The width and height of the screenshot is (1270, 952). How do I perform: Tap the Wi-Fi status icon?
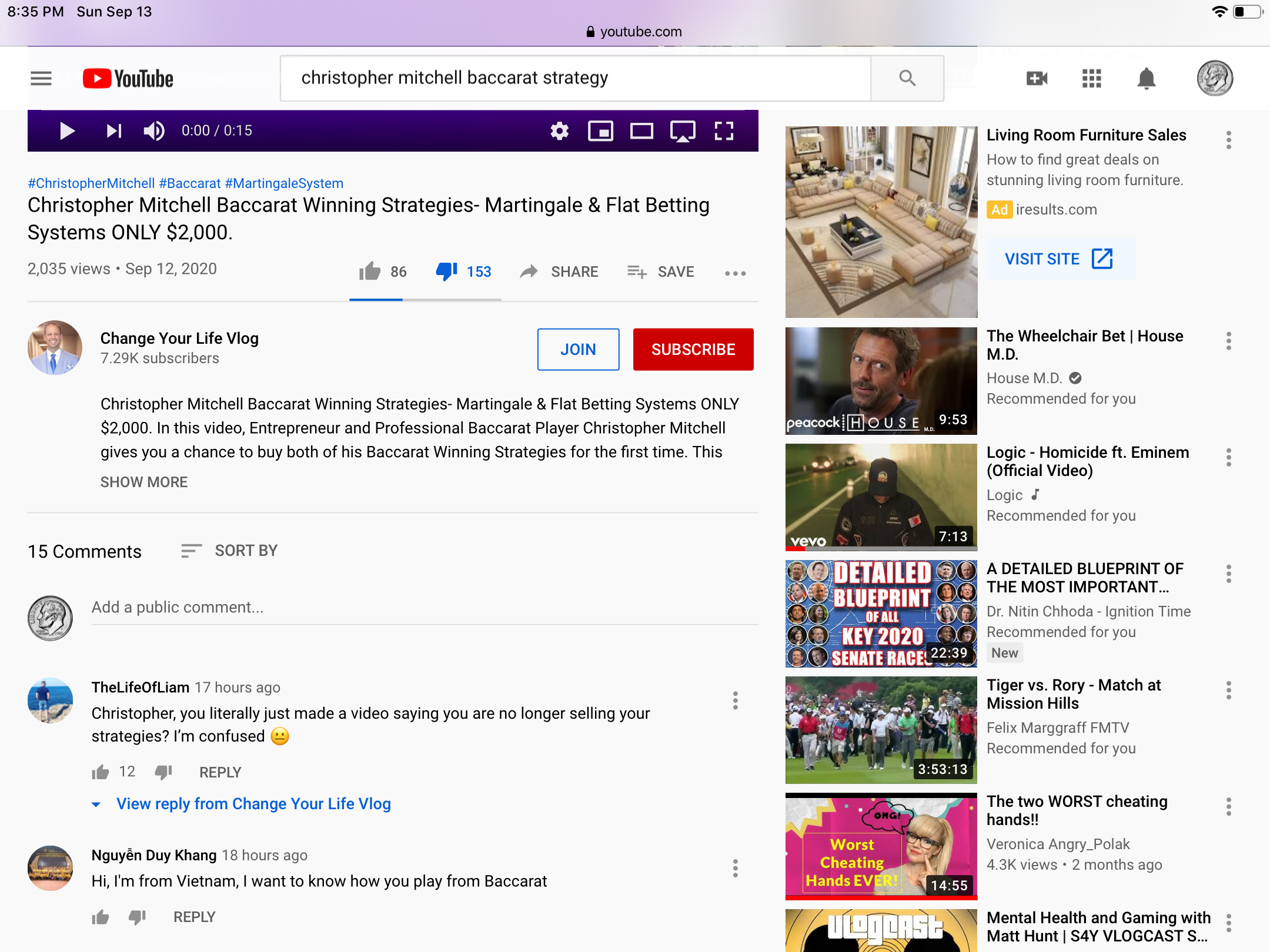[1219, 12]
